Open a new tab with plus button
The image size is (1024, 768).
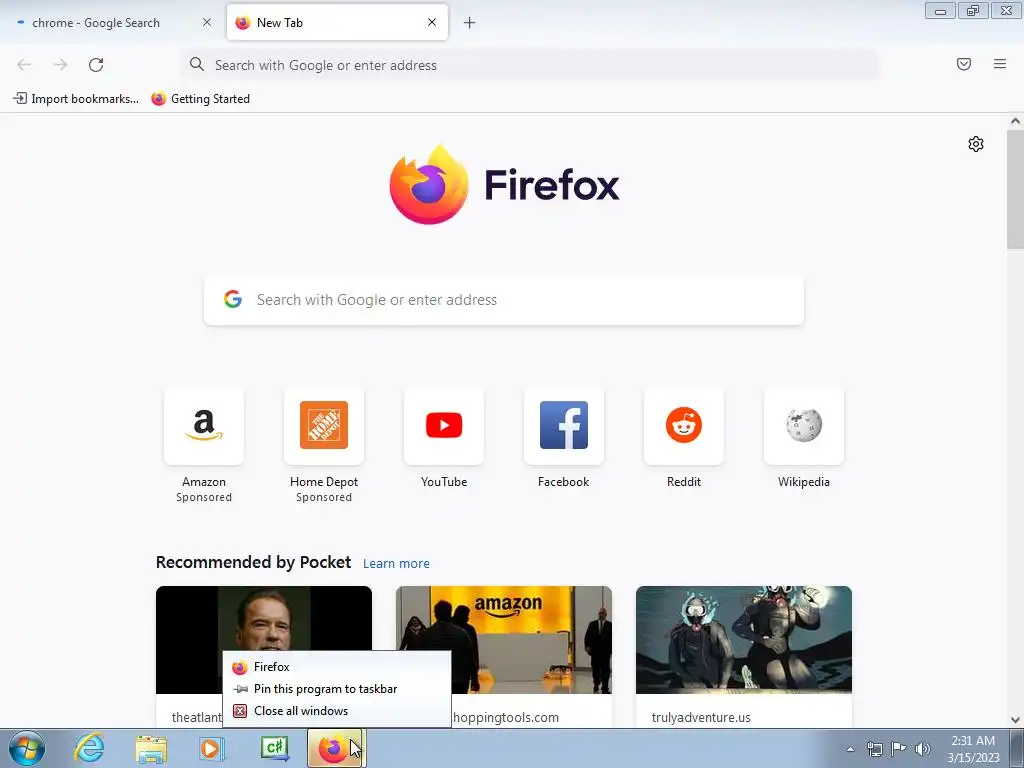pos(470,23)
